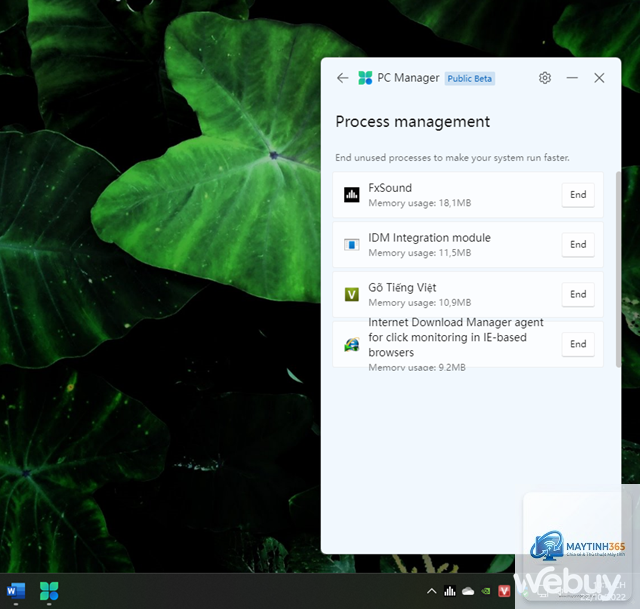Image resolution: width=640 pixels, height=609 pixels.
Task: Minimize the PC Manager window
Action: [x=572, y=78]
